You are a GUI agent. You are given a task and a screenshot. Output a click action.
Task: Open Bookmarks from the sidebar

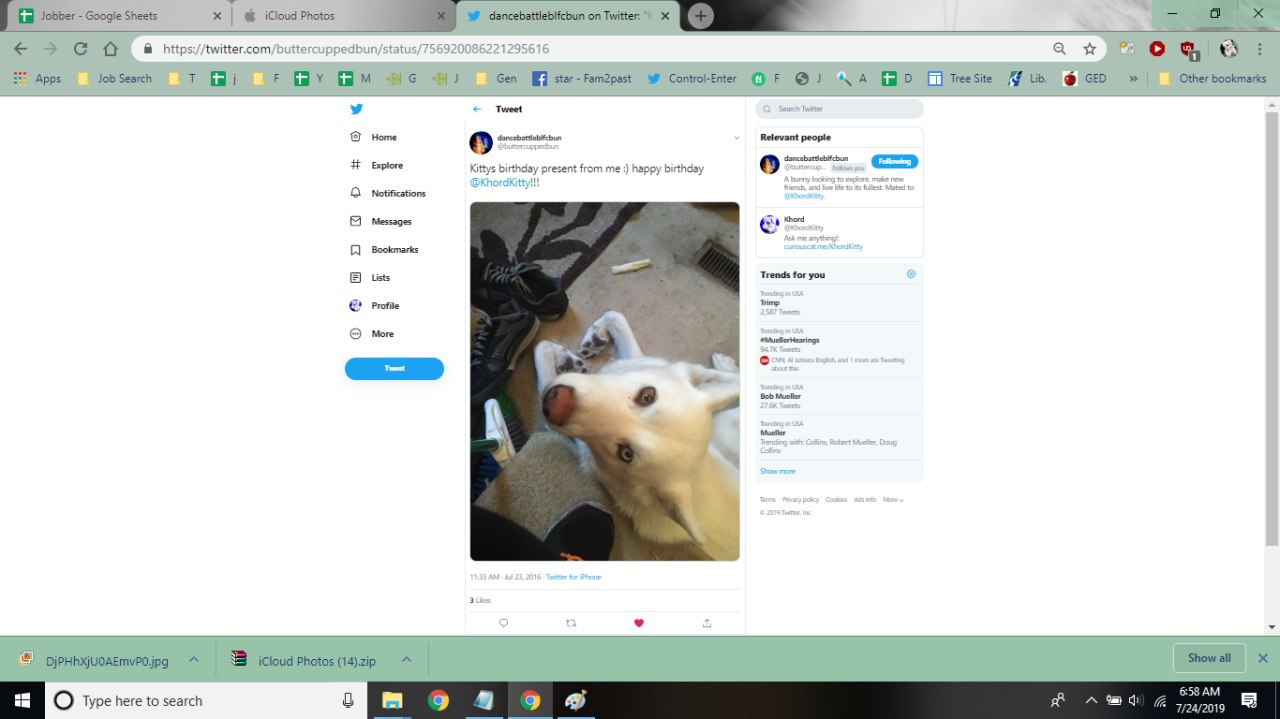pos(385,249)
